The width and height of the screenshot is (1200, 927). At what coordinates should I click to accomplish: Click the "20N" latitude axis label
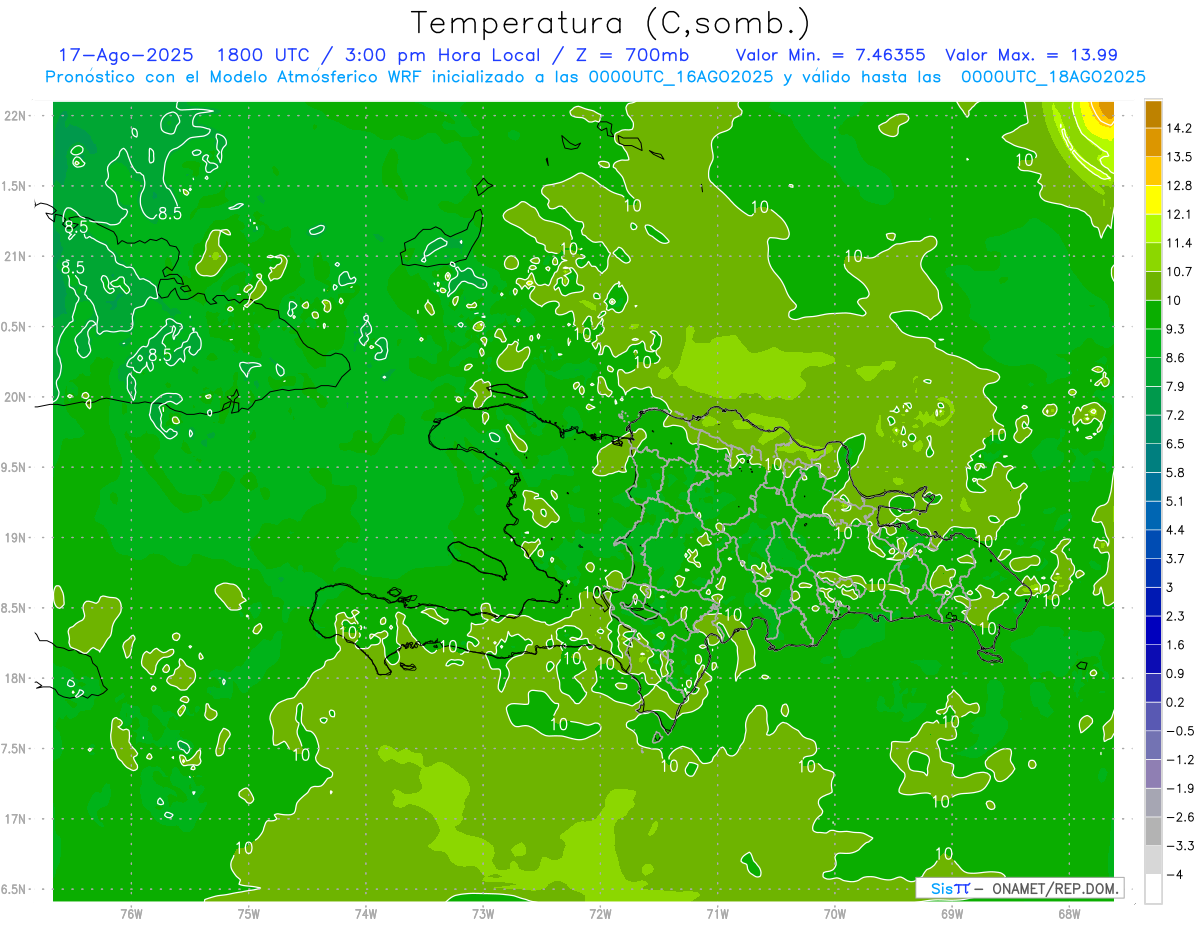[15, 397]
